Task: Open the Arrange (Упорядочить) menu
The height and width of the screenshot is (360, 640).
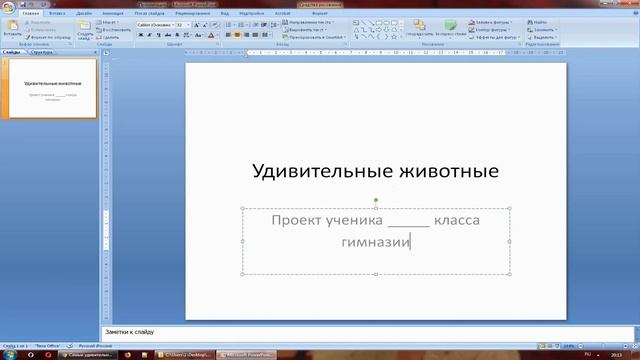Action: [x=420, y=29]
